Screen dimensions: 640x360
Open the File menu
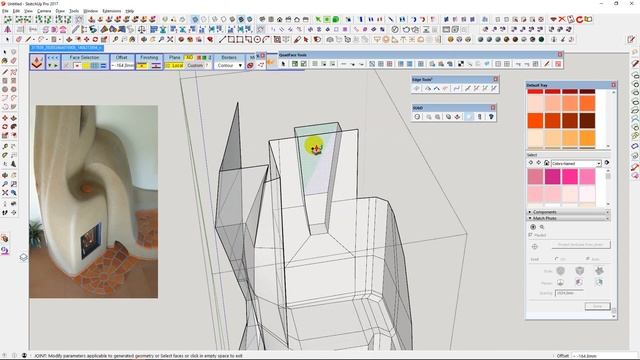tap(5, 11)
